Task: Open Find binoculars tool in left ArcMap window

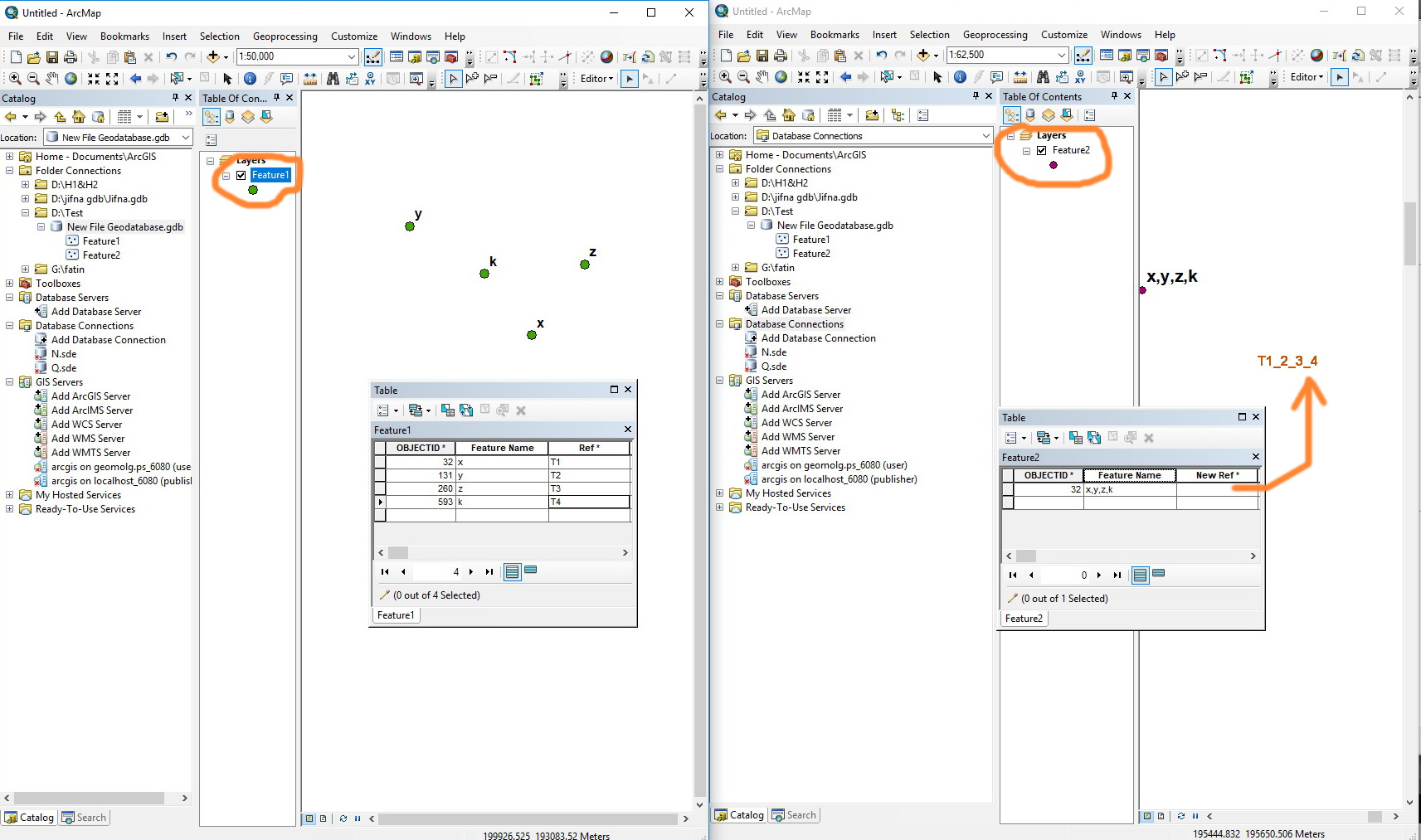Action: click(x=333, y=79)
